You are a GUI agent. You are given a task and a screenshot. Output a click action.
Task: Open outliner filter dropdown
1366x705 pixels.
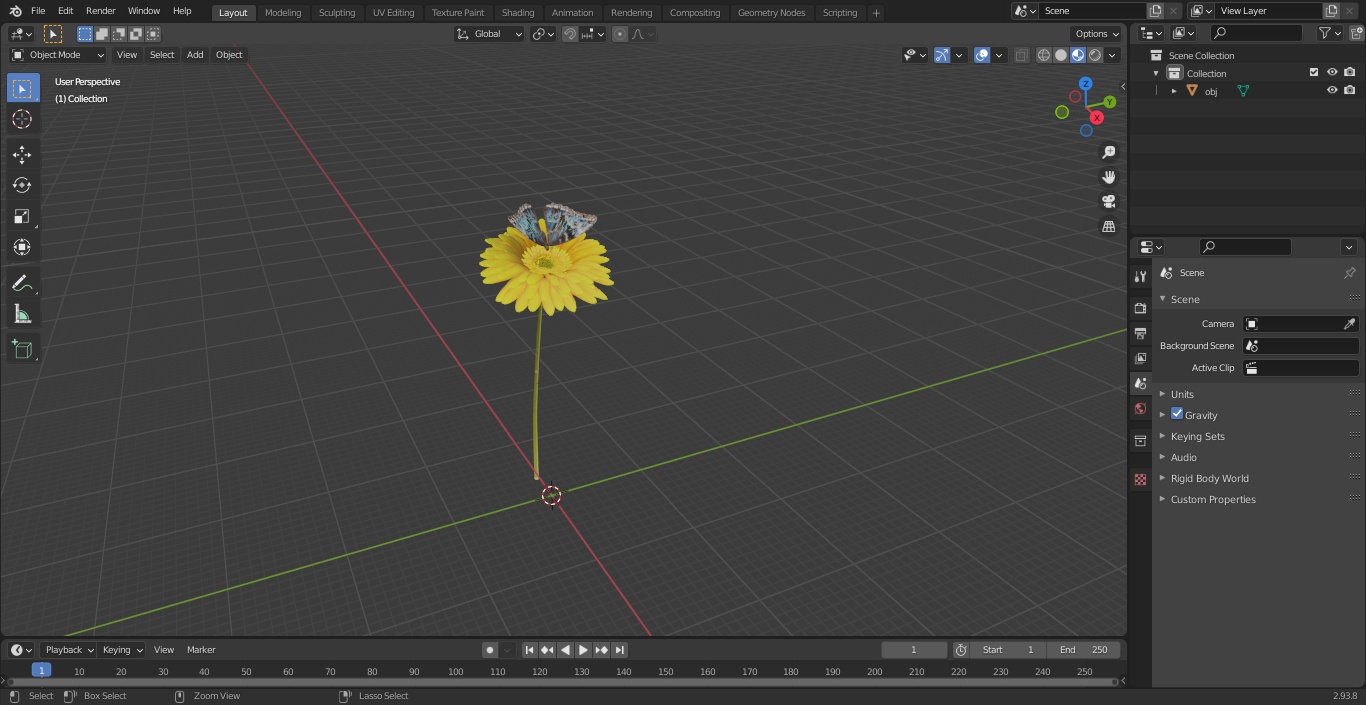click(1330, 33)
